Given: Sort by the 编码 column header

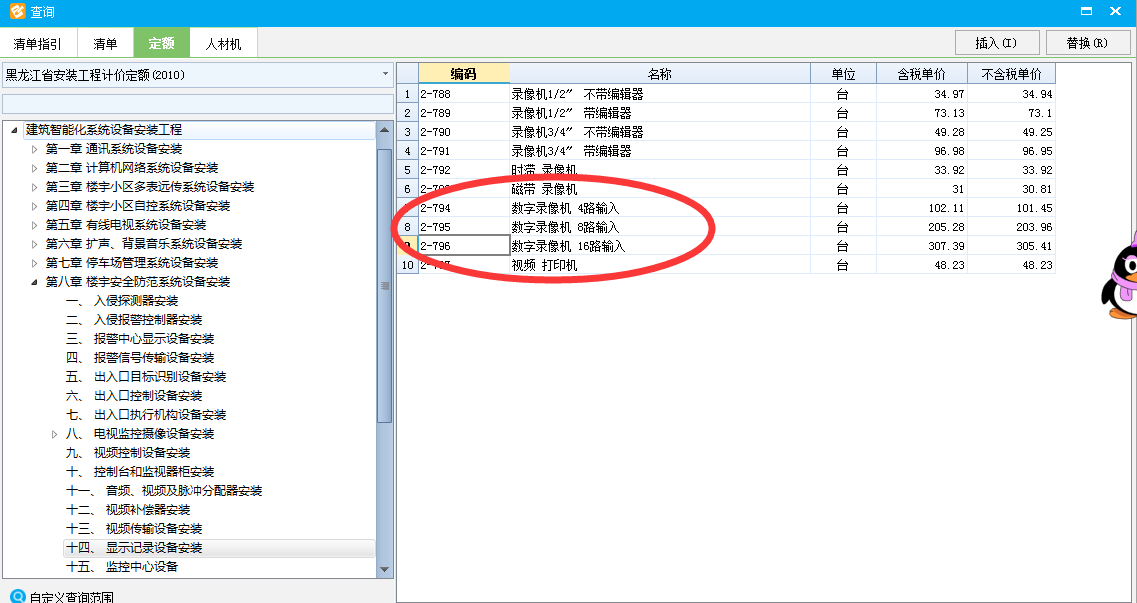Looking at the screenshot, I should tap(464, 73).
